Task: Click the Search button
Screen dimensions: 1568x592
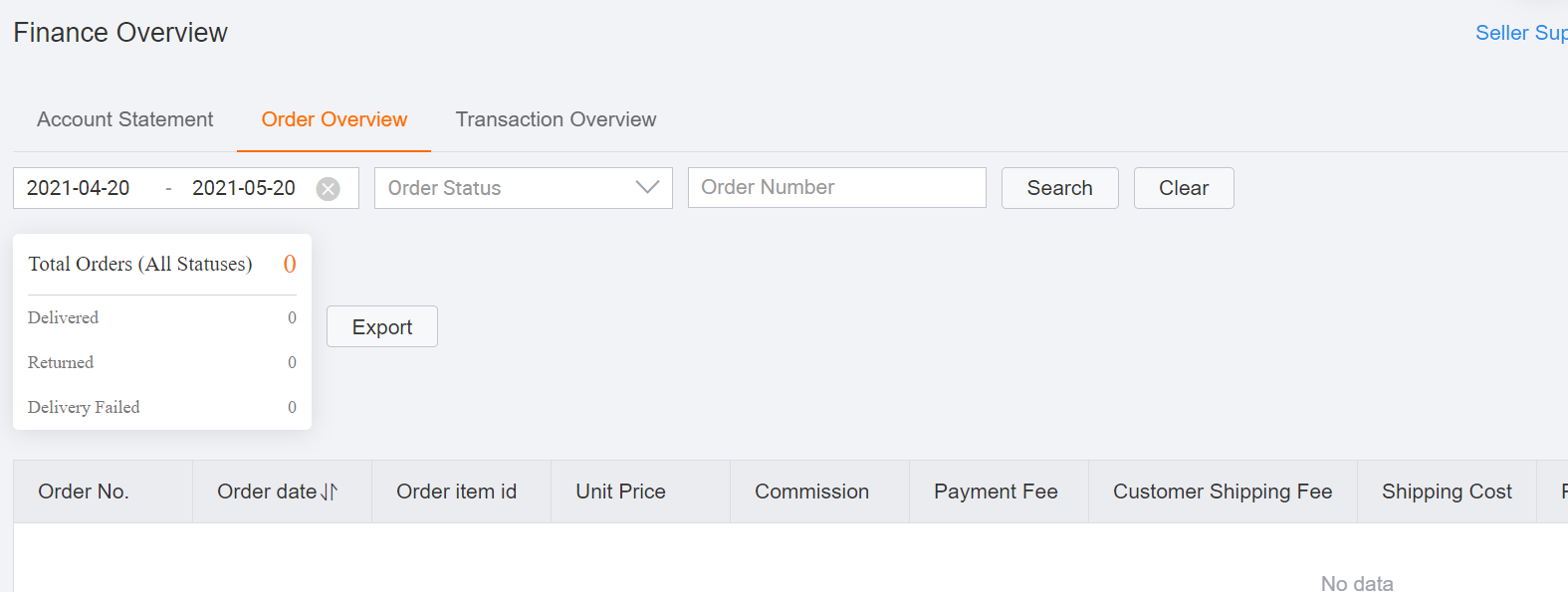Action: point(1059,187)
